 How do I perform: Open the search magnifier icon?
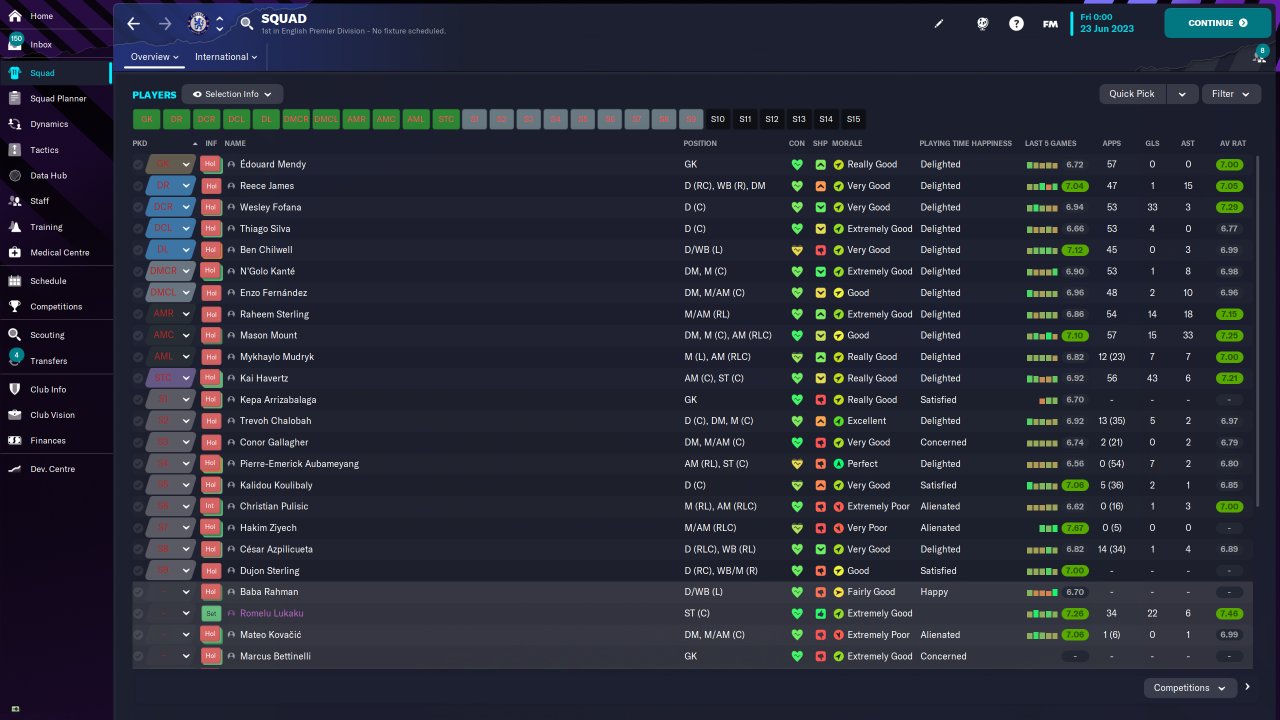tap(247, 23)
